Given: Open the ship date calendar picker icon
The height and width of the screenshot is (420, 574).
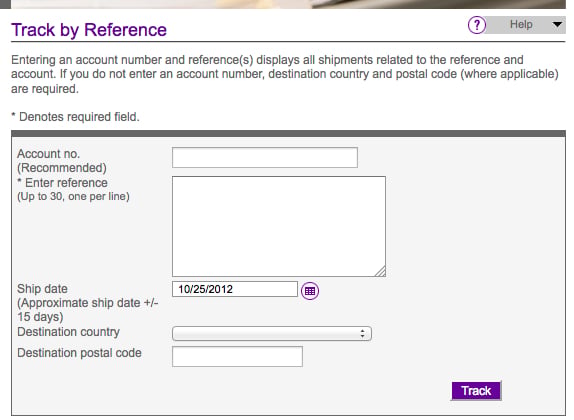Looking at the screenshot, I should [310, 291].
